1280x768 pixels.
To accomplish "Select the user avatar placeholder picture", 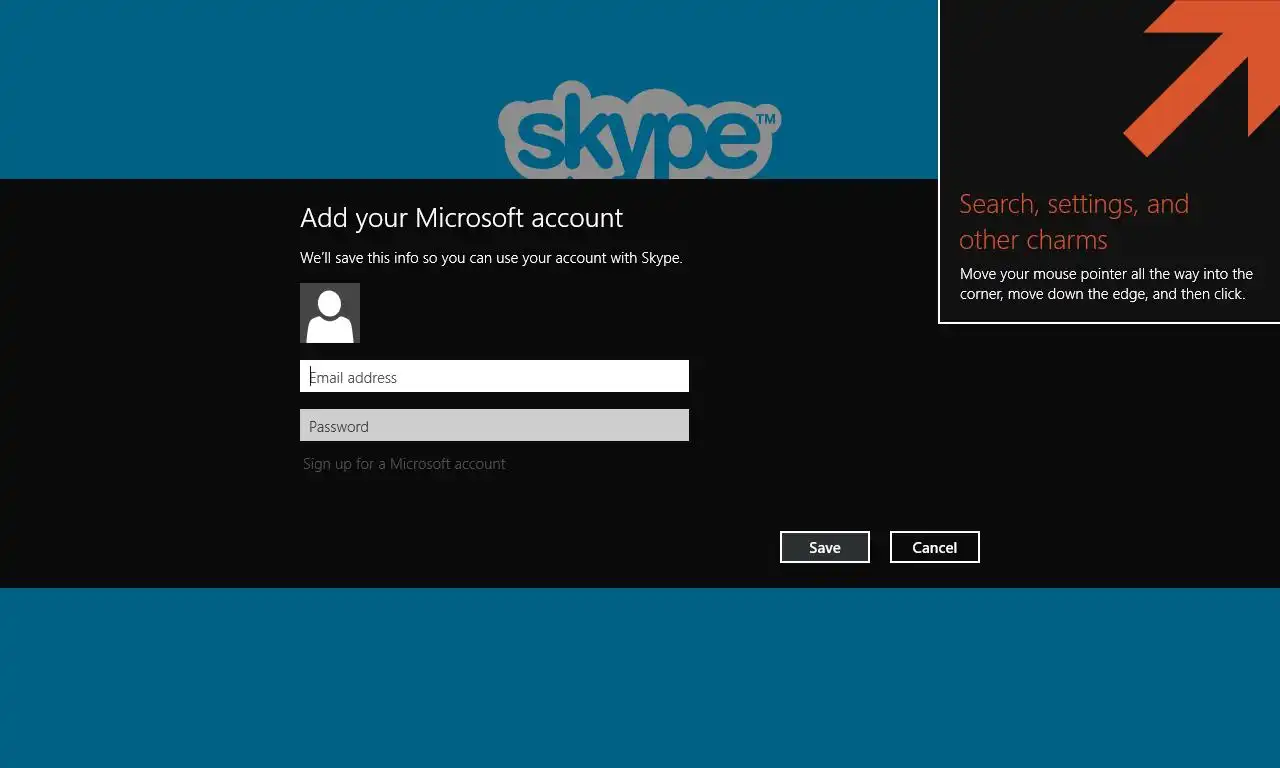I will (x=330, y=313).
